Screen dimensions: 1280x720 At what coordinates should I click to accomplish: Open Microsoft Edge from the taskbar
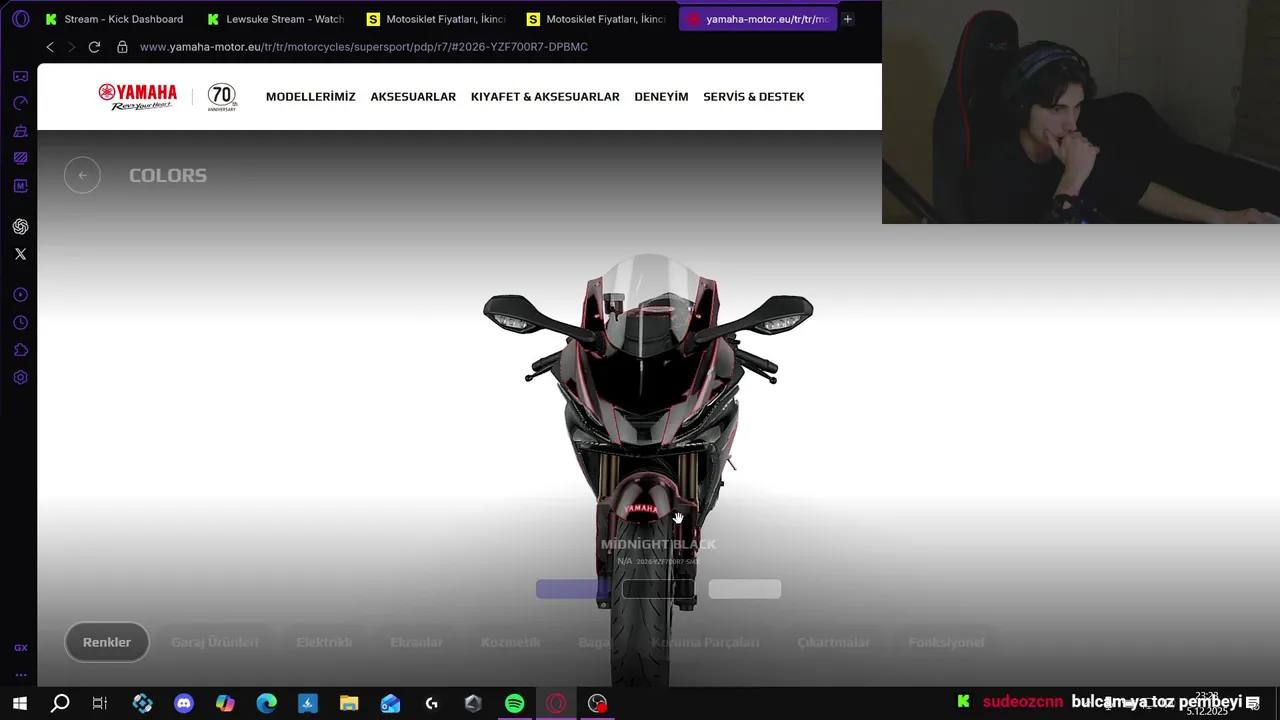coord(266,703)
